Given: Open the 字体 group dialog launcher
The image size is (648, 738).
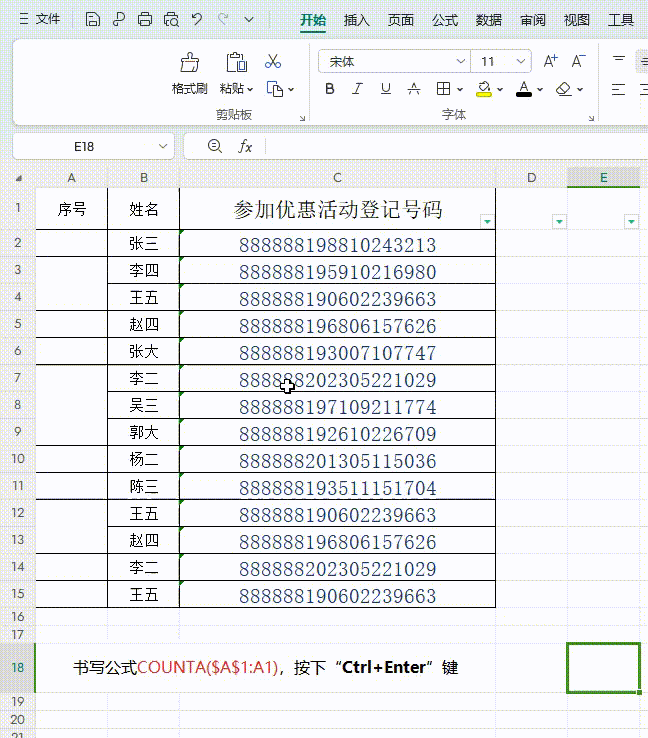Looking at the screenshot, I should click(x=591, y=118).
